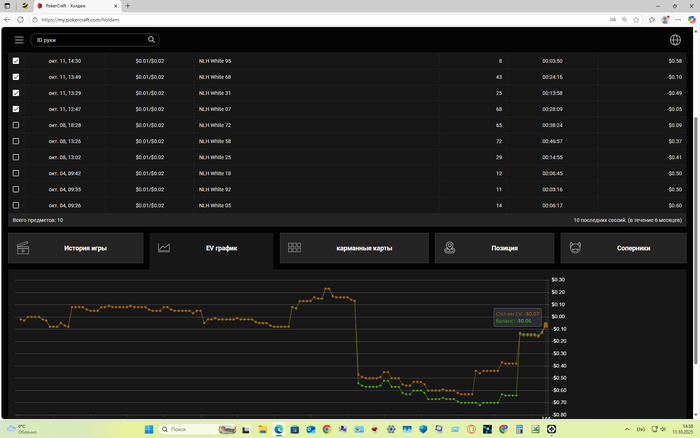
Task: Check the окт. 08, 13:26 session checkbox
Action: coord(16,141)
